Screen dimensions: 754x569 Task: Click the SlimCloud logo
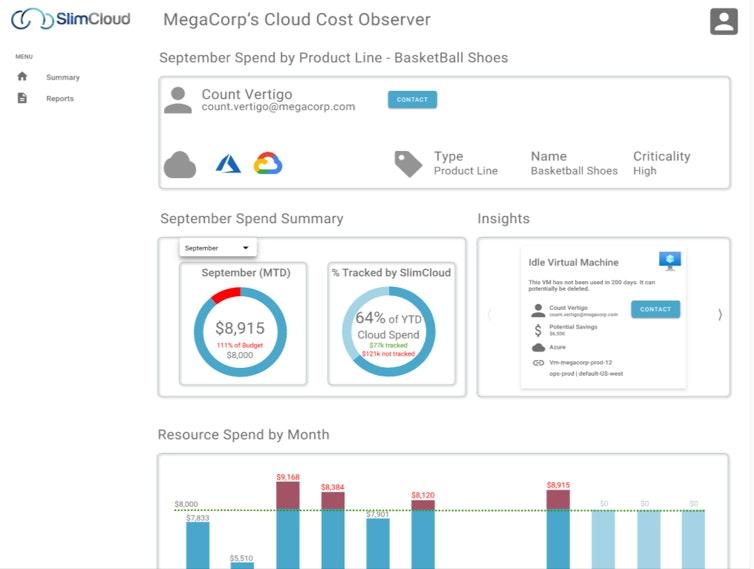pos(71,19)
